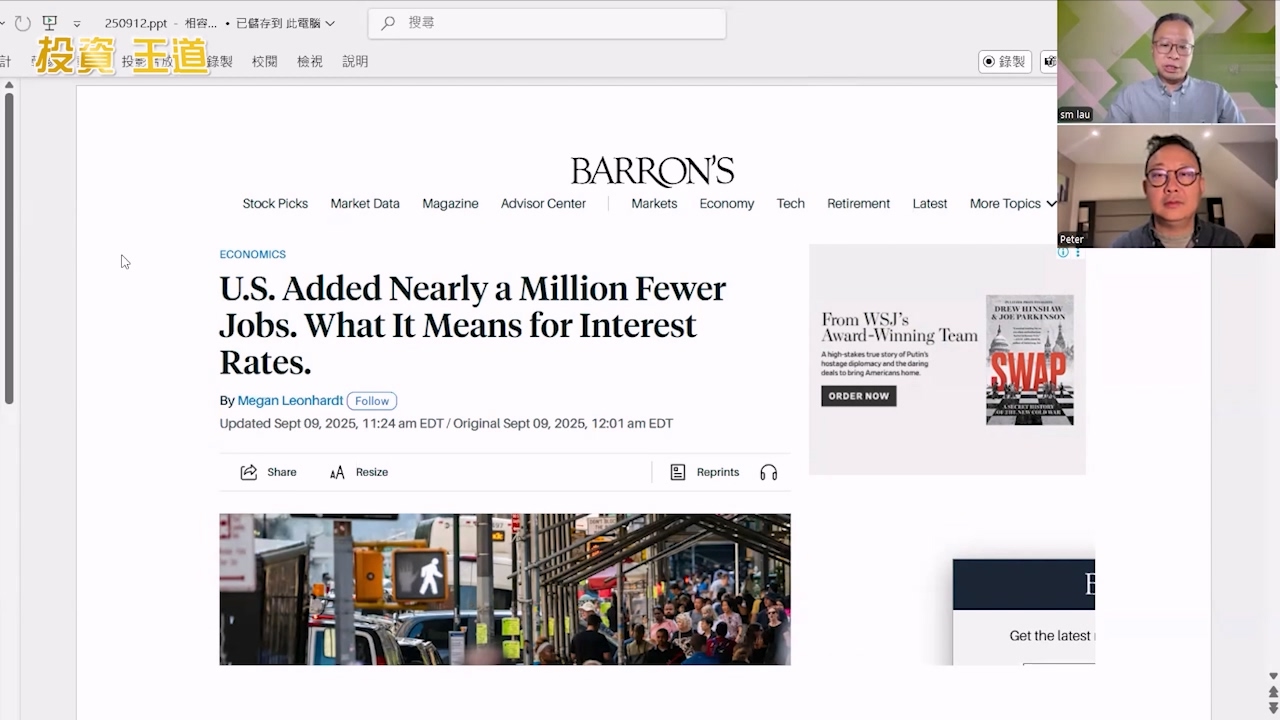Click the Megan Leonhardt author link

pos(290,401)
